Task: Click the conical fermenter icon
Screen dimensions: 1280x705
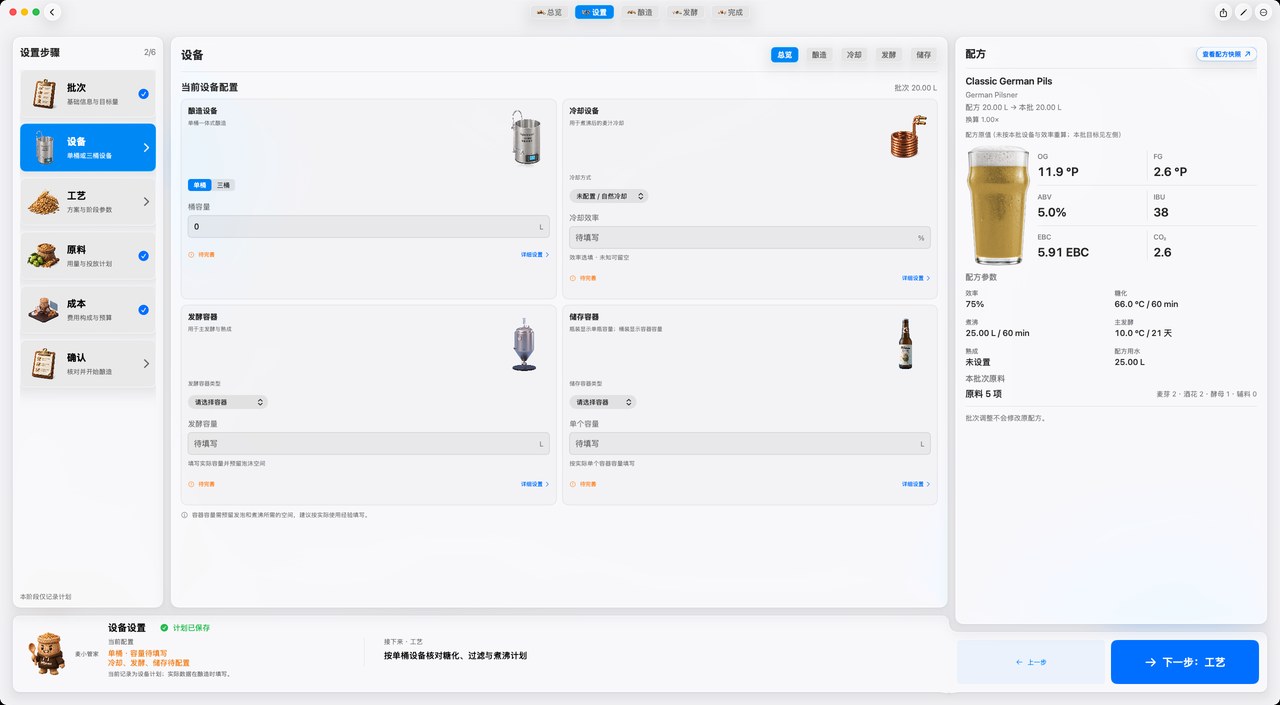Action: pyautogui.click(x=524, y=345)
